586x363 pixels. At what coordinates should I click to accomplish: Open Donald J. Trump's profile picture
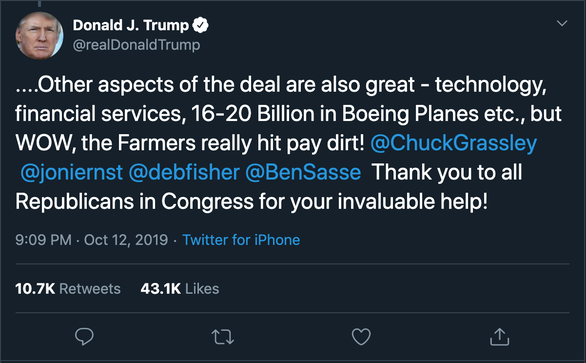pos(39,36)
